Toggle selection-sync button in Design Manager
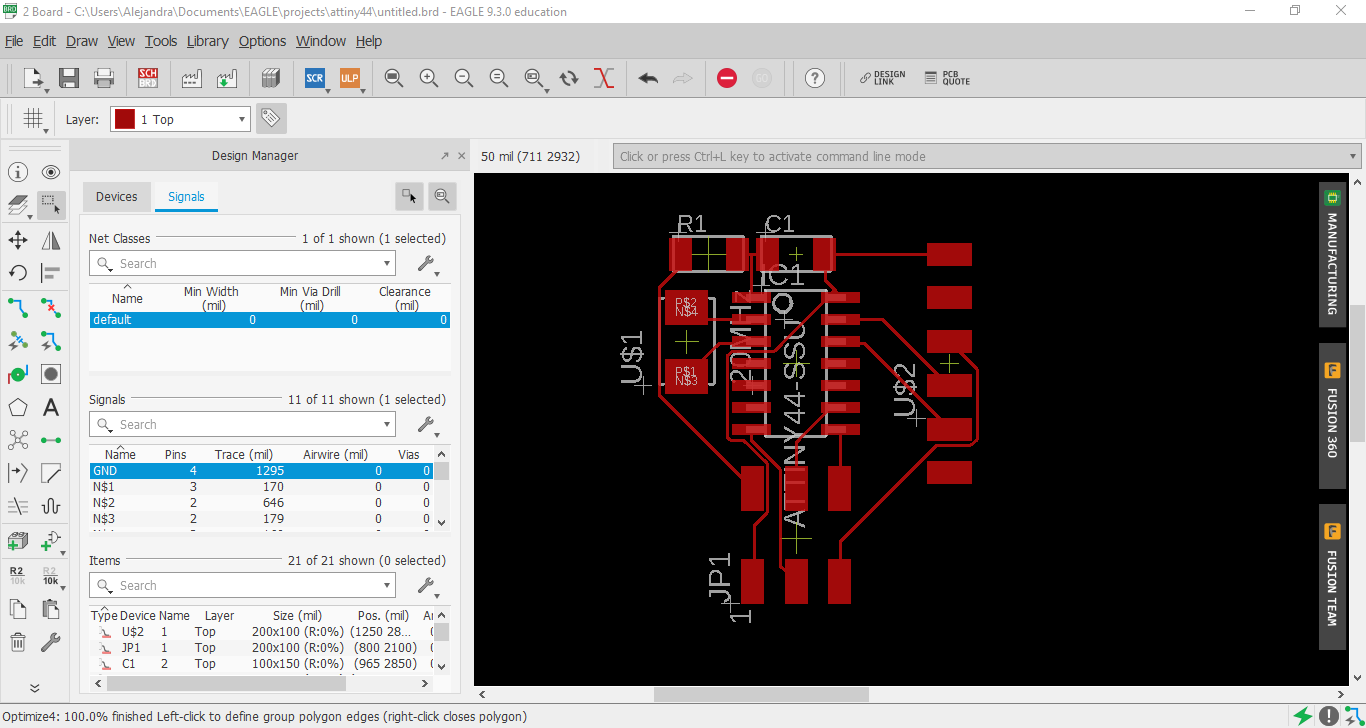This screenshot has width=1366, height=728. (409, 197)
